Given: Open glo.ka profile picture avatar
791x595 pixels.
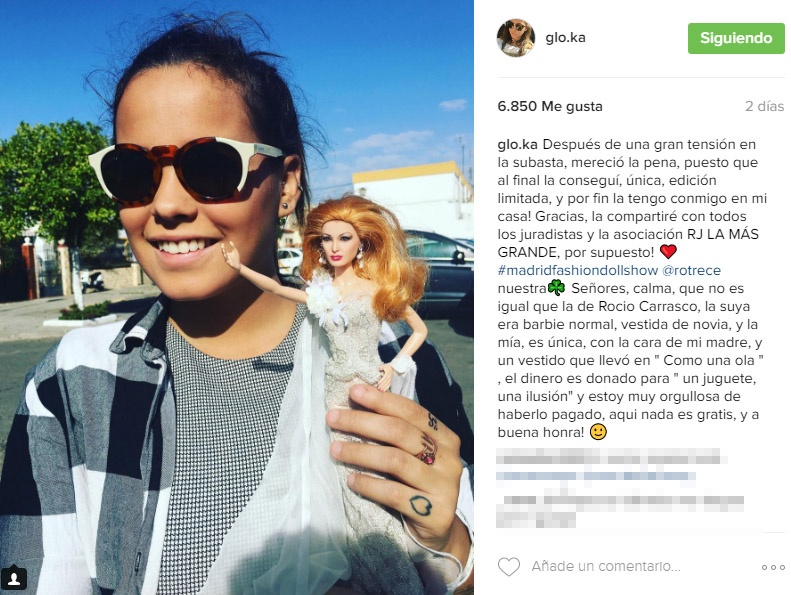Looking at the screenshot, I should pyautogui.click(x=516, y=38).
